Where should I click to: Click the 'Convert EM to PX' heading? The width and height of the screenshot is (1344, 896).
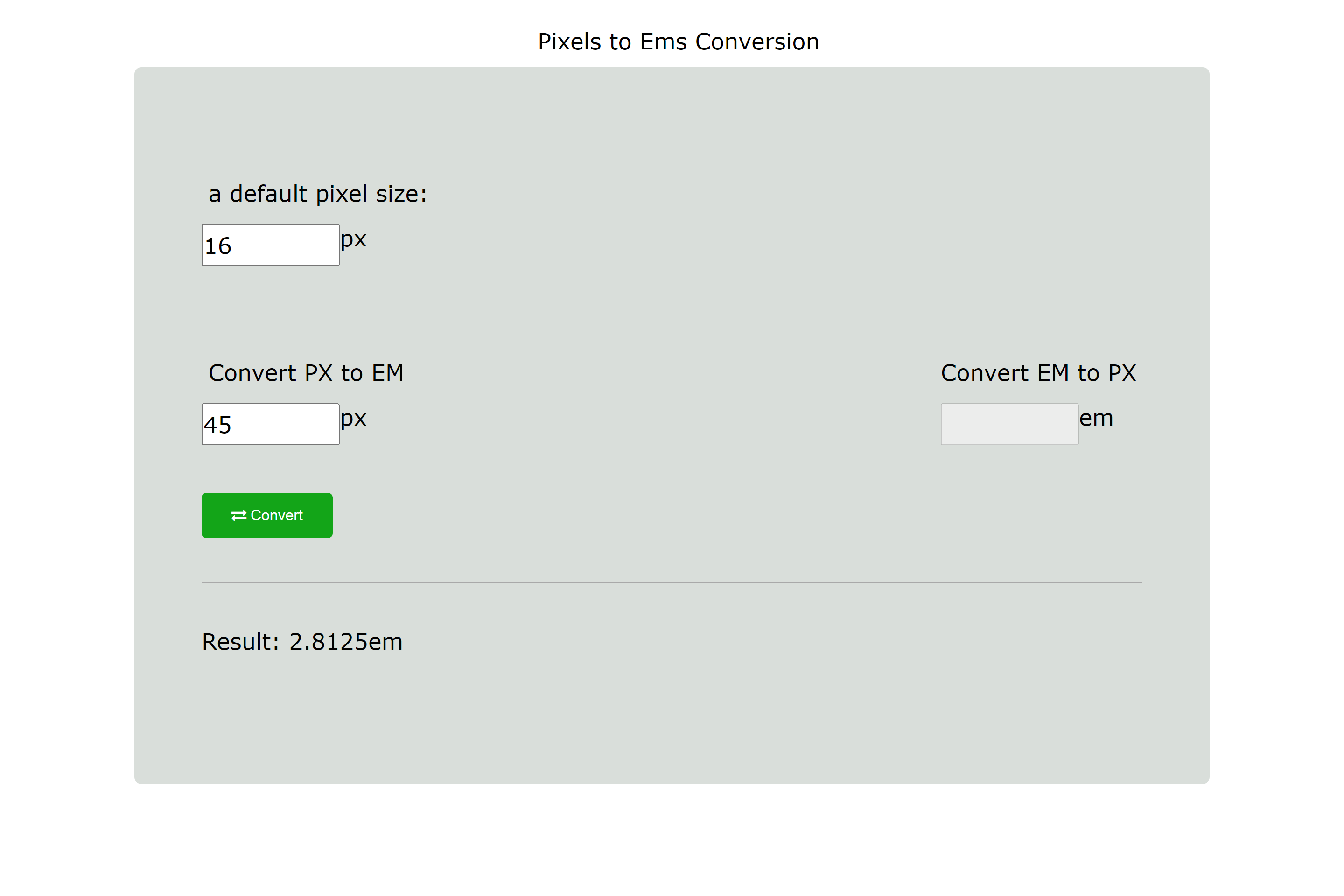(x=1038, y=372)
